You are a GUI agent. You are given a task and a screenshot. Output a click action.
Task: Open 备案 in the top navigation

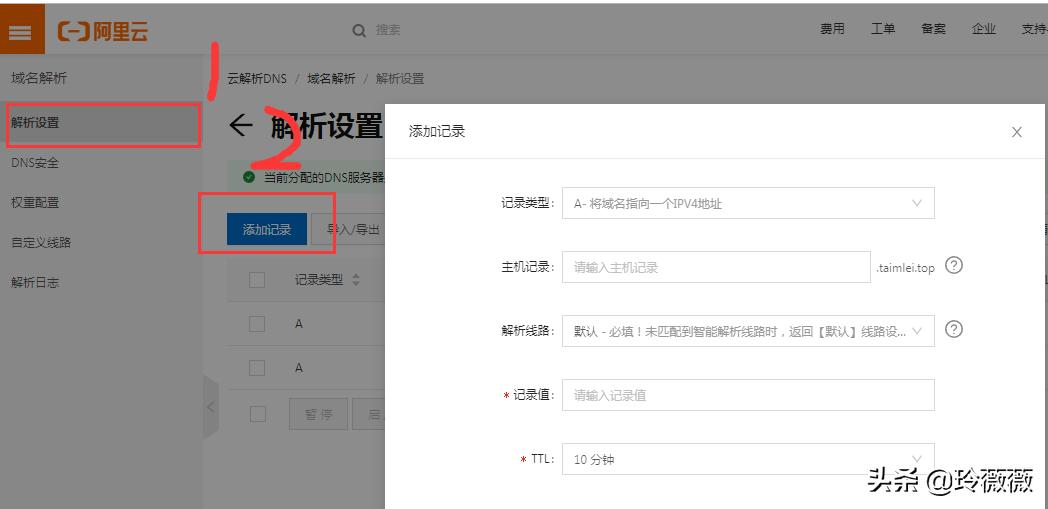click(933, 29)
